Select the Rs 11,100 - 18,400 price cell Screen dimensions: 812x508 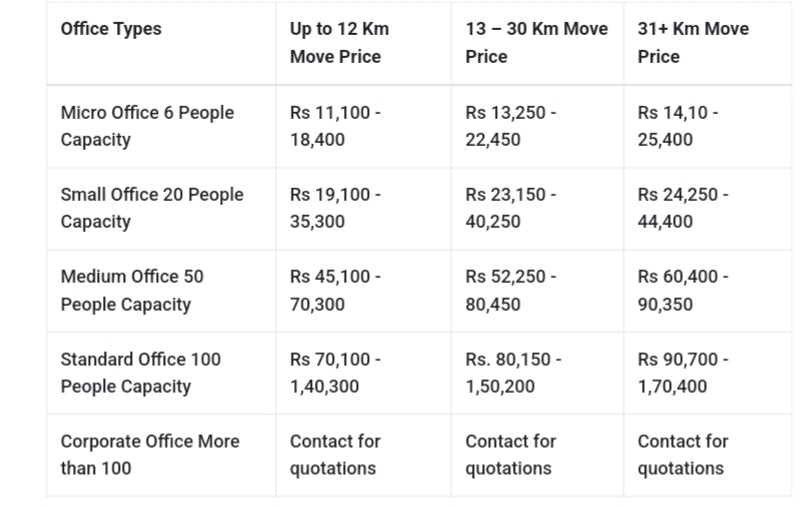click(335, 126)
